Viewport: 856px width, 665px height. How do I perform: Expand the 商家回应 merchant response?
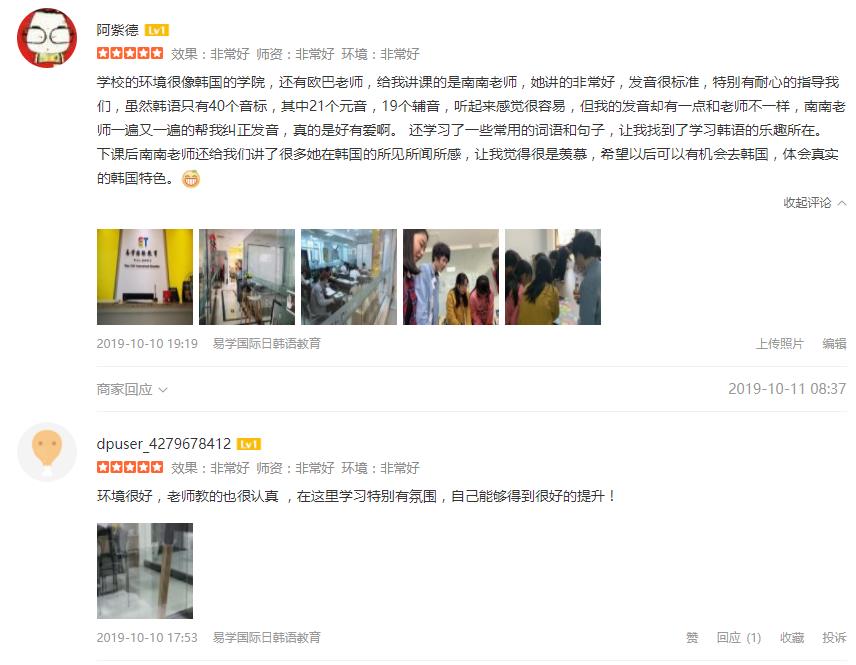point(132,389)
